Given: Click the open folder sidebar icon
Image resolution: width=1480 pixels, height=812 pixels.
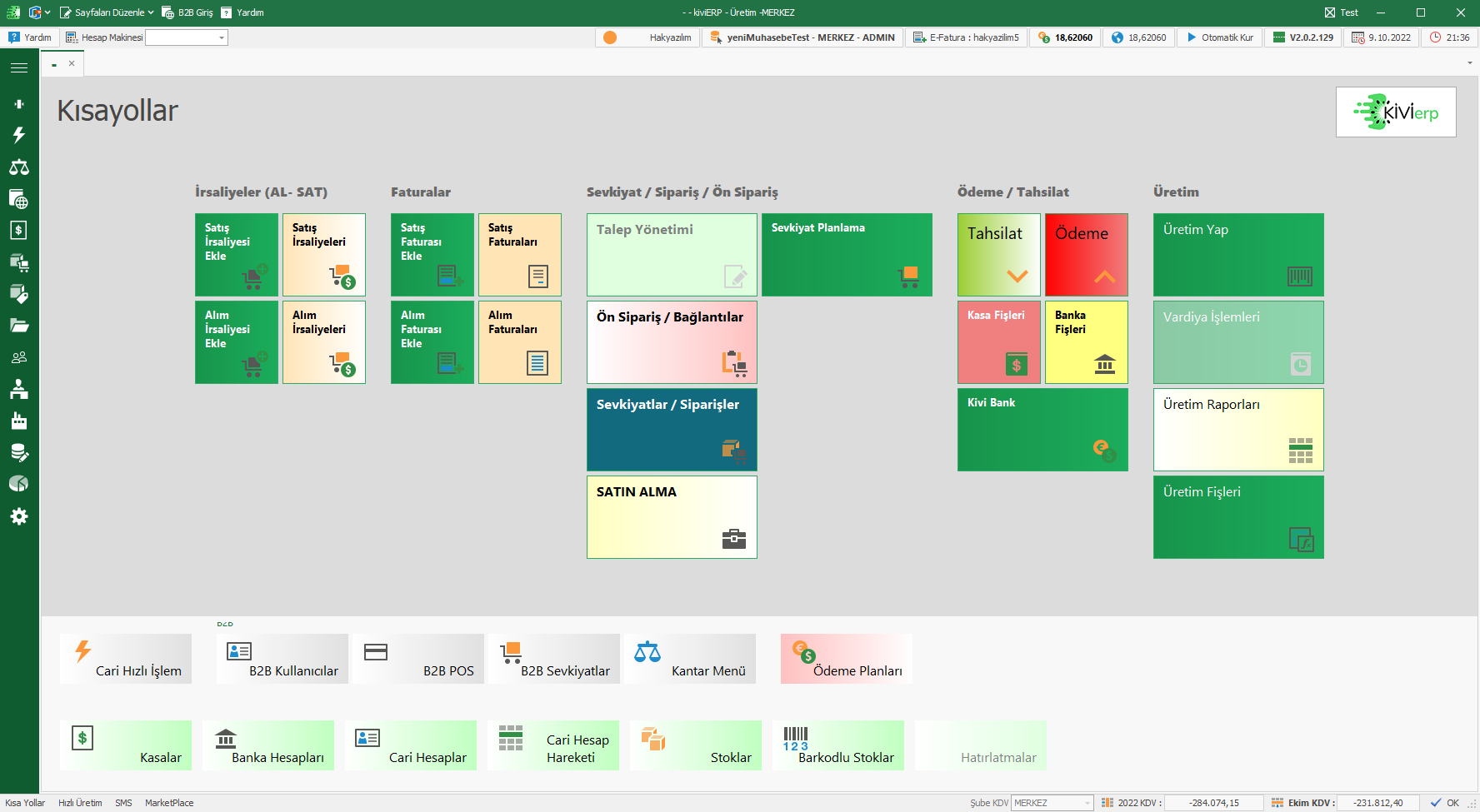Looking at the screenshot, I should coord(19,326).
